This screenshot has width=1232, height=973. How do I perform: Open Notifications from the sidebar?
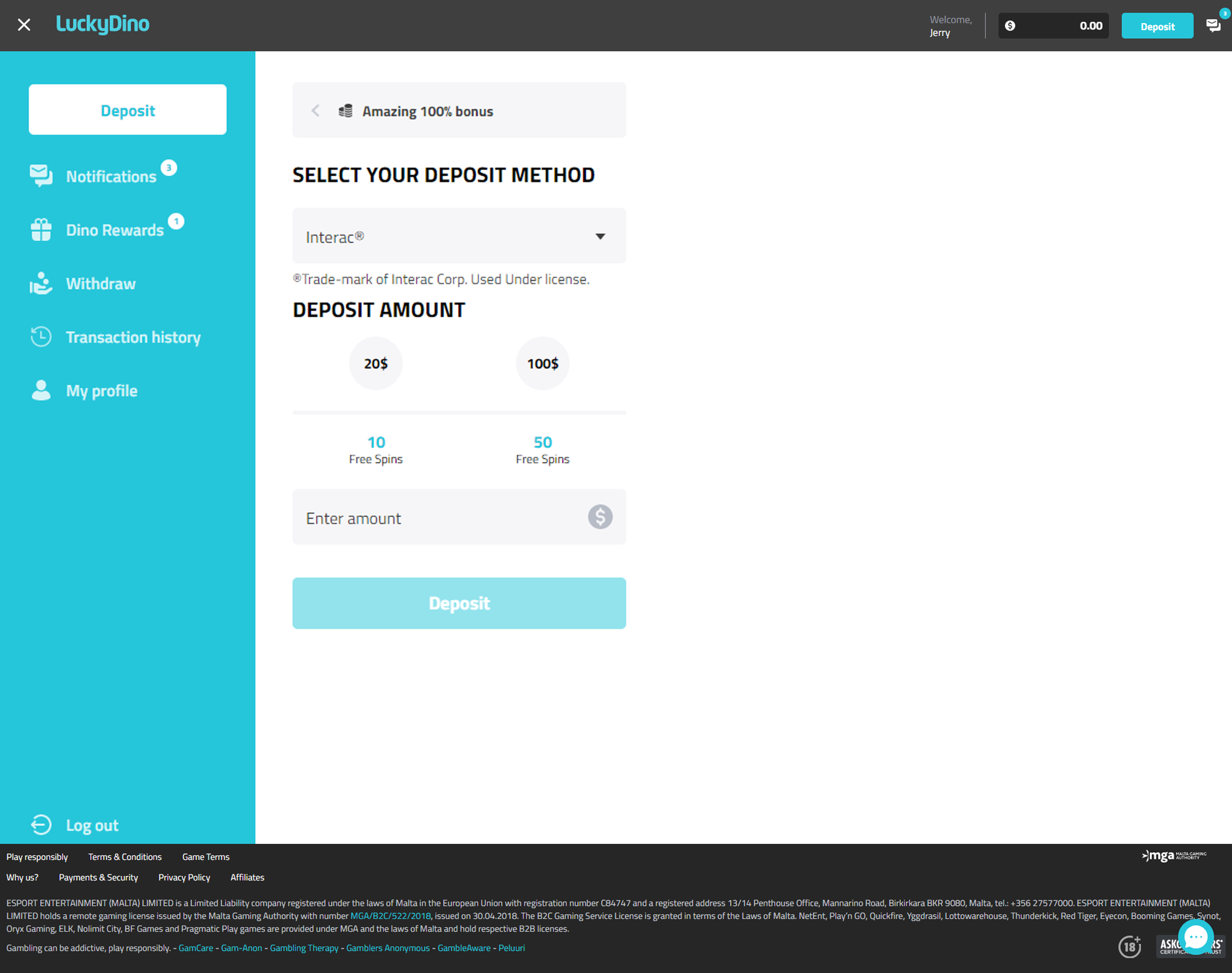tap(111, 176)
